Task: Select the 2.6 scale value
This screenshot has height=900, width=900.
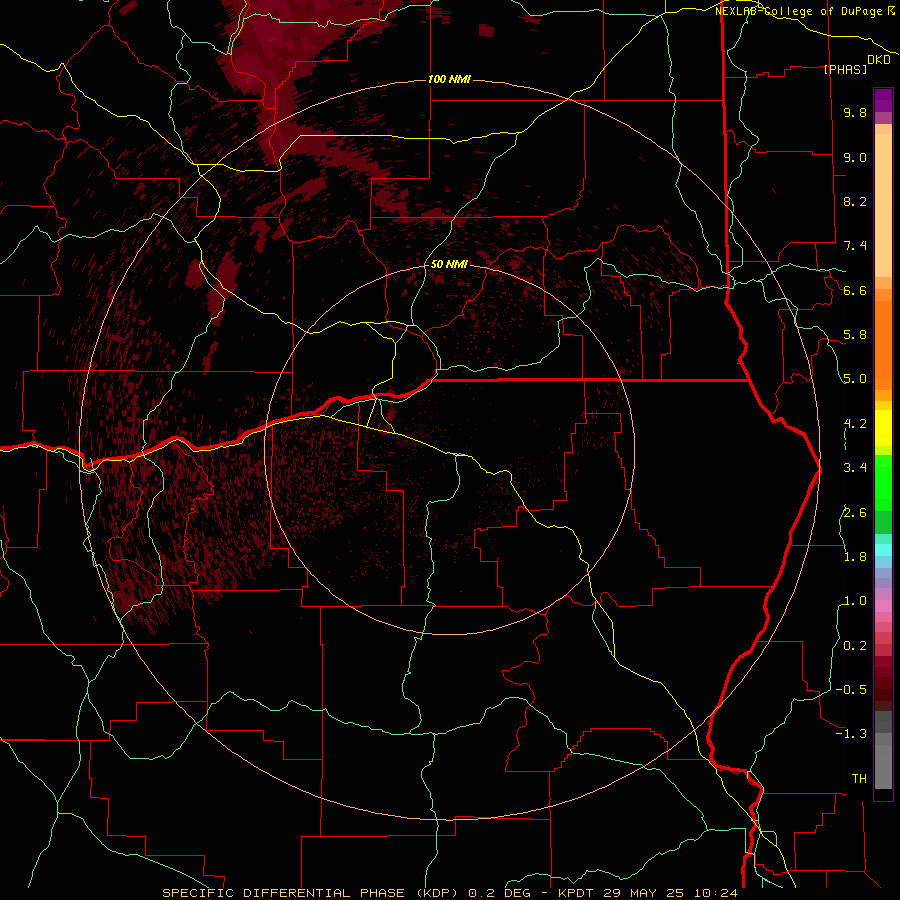Action: [x=855, y=513]
